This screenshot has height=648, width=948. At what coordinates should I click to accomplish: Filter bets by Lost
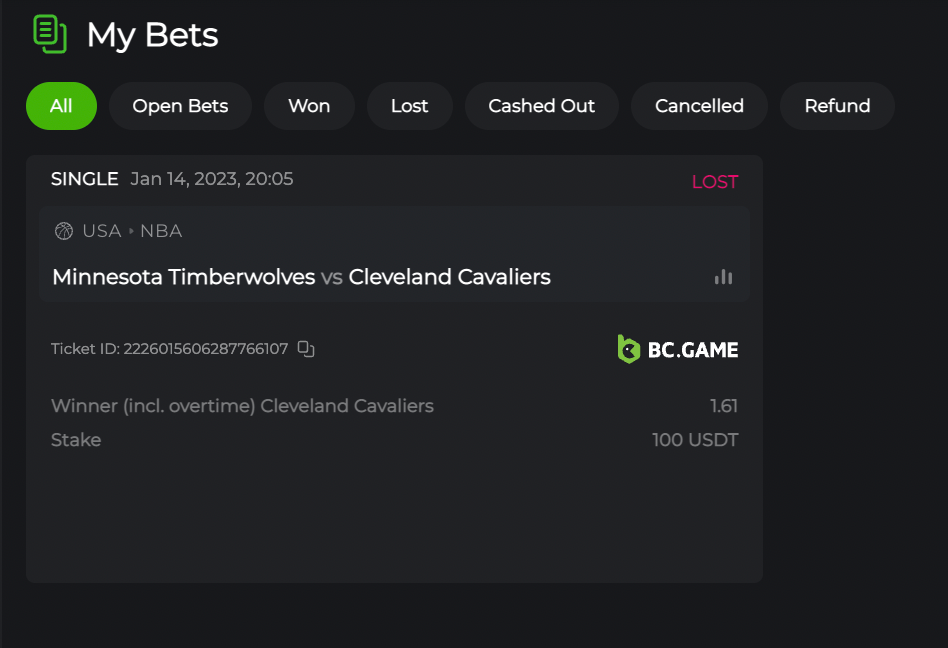pos(409,106)
